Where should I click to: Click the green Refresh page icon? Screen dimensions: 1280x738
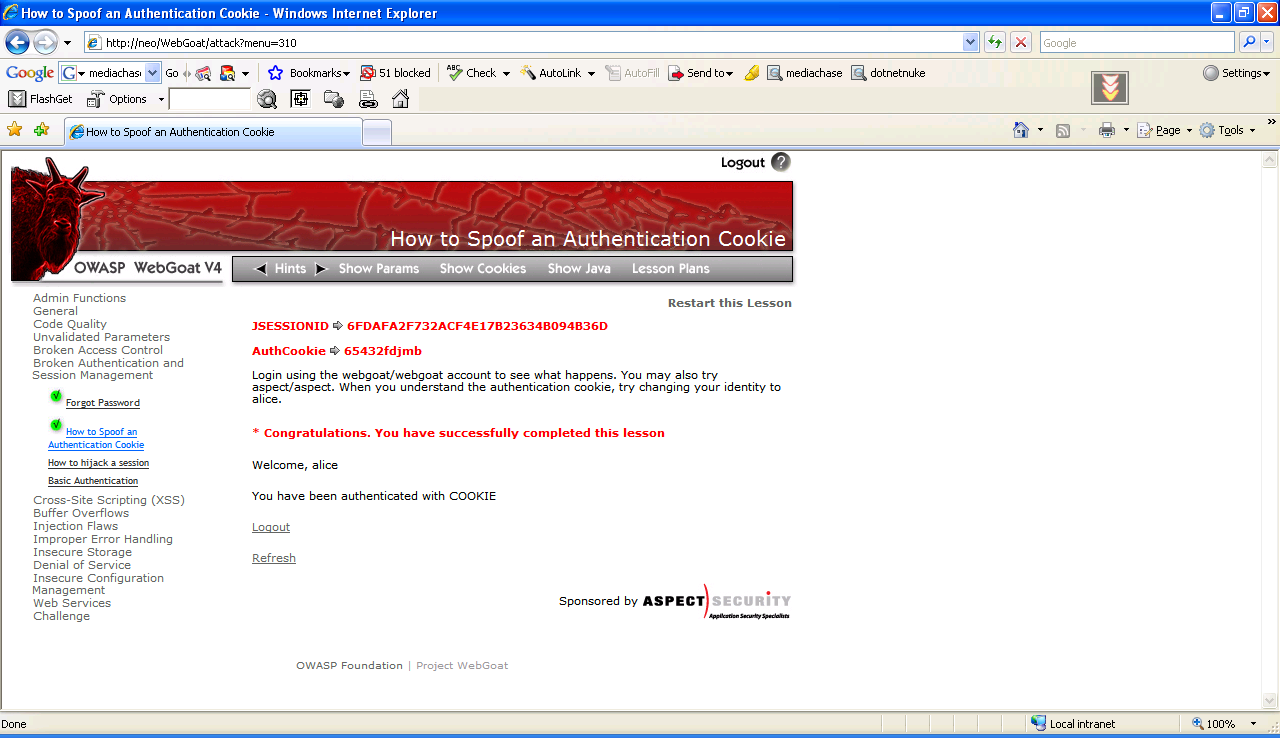point(994,42)
